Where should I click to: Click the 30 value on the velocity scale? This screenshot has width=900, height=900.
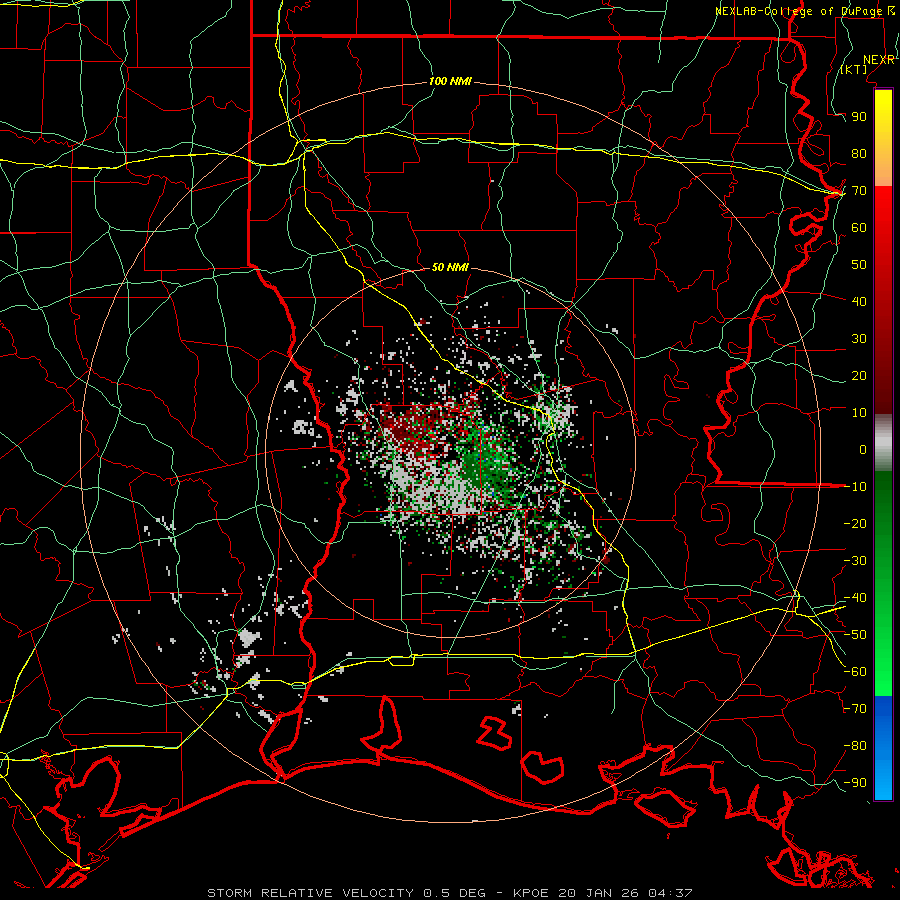[859, 339]
